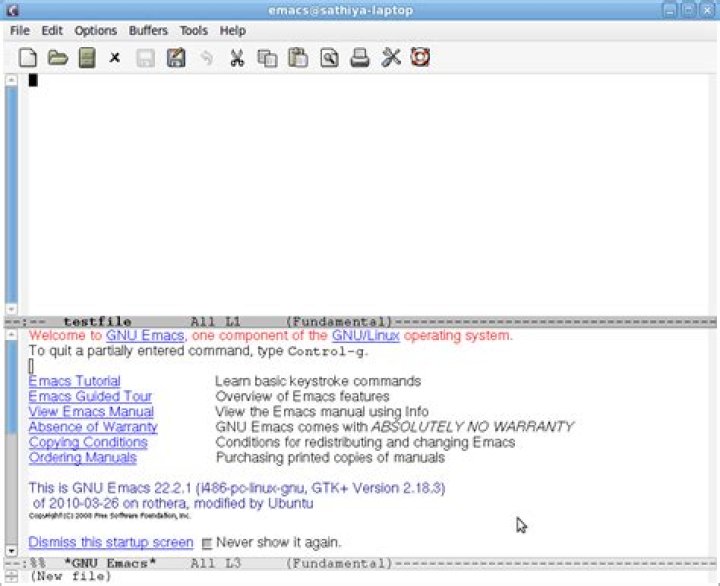Open Preferences with the tools icon
Image resolution: width=720 pixels, height=586 pixels.
tap(391, 58)
